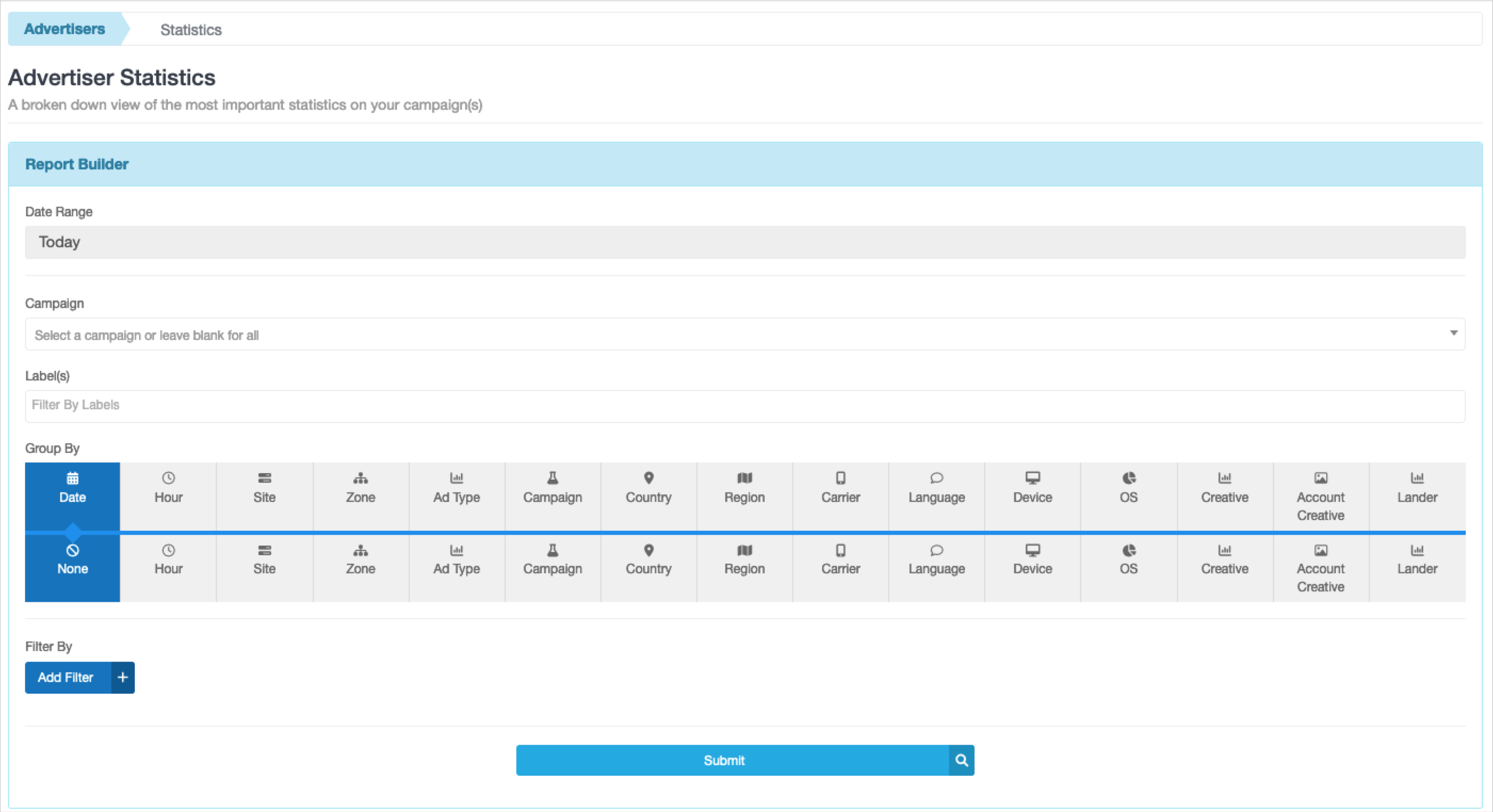Click first-row Country map pin icon
The height and width of the screenshot is (812, 1493).
[x=648, y=477]
